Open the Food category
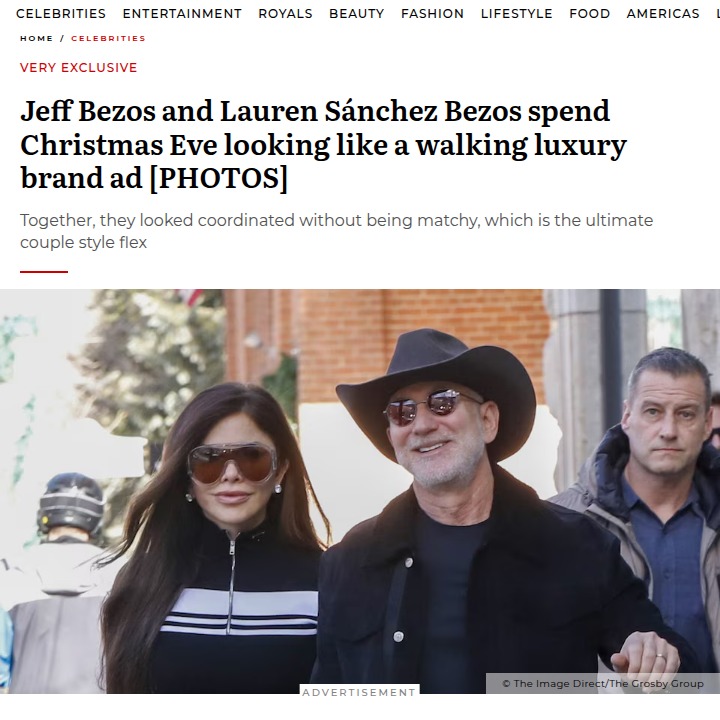720x720 pixels. (x=590, y=14)
